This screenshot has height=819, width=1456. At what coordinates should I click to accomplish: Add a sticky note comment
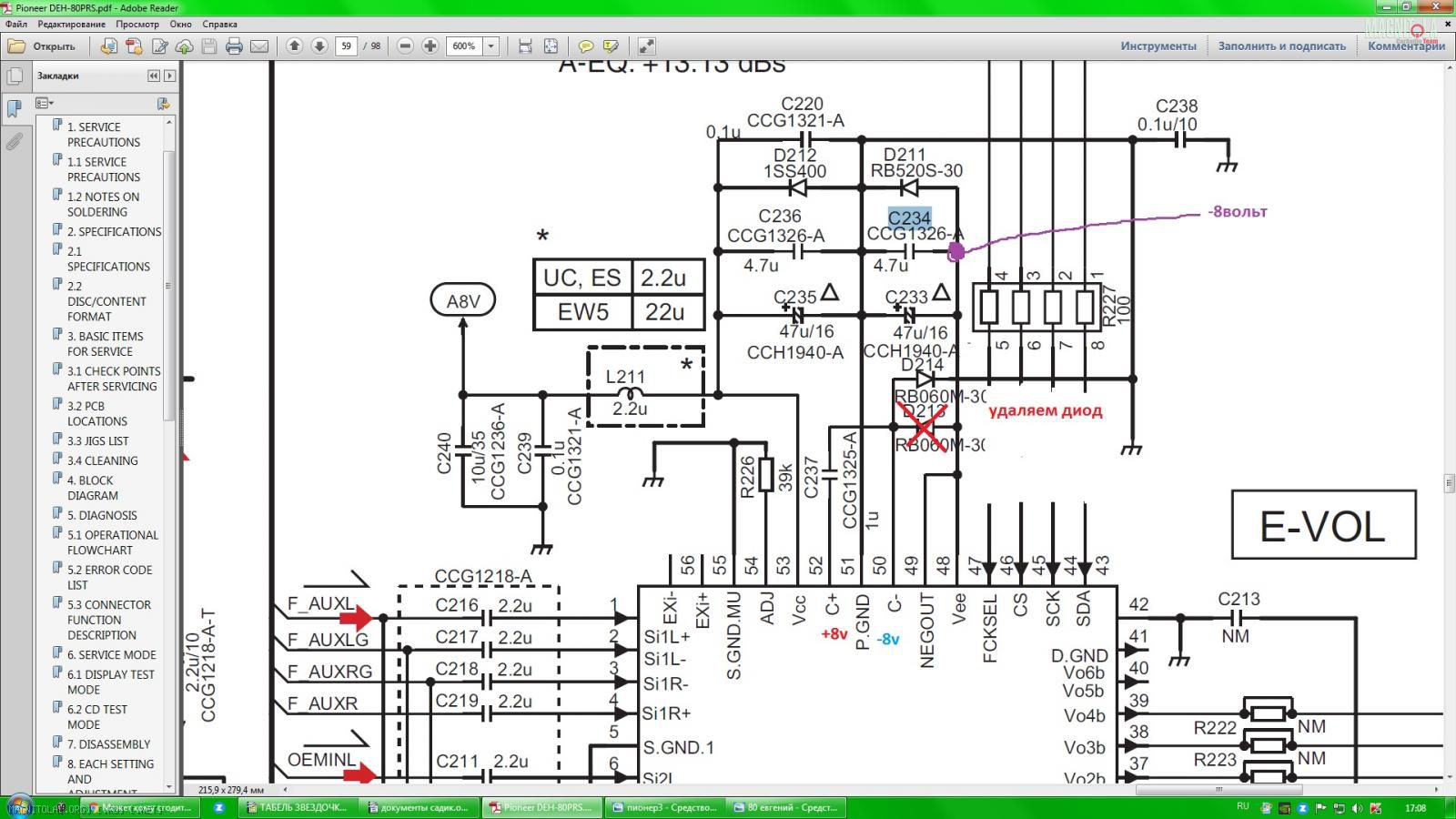[x=586, y=46]
